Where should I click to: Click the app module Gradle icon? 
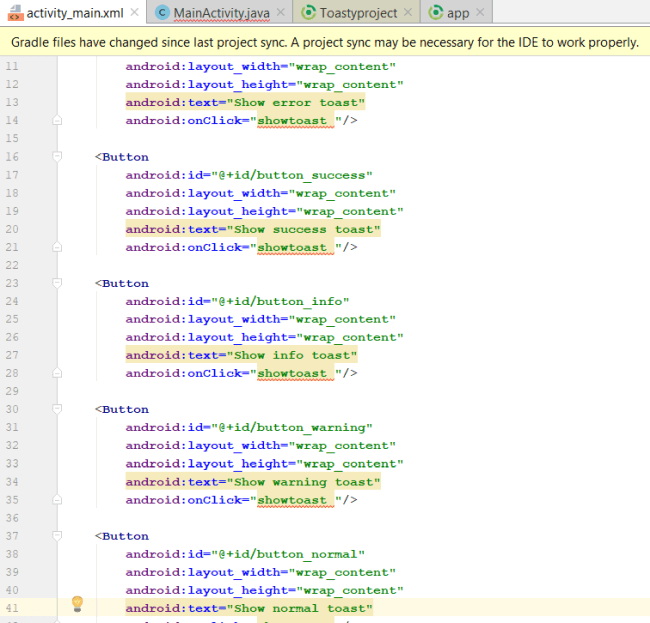434,13
